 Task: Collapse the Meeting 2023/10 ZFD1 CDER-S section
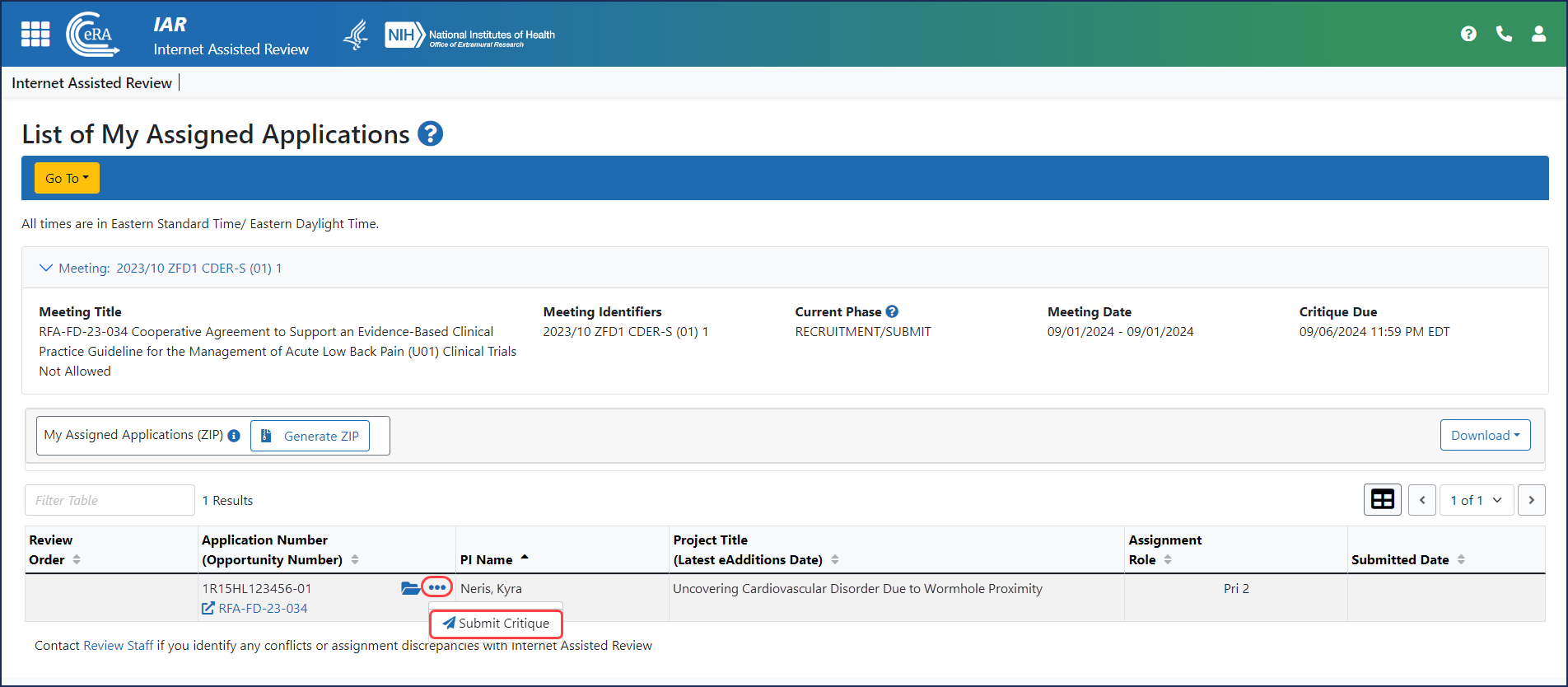tap(161, 268)
